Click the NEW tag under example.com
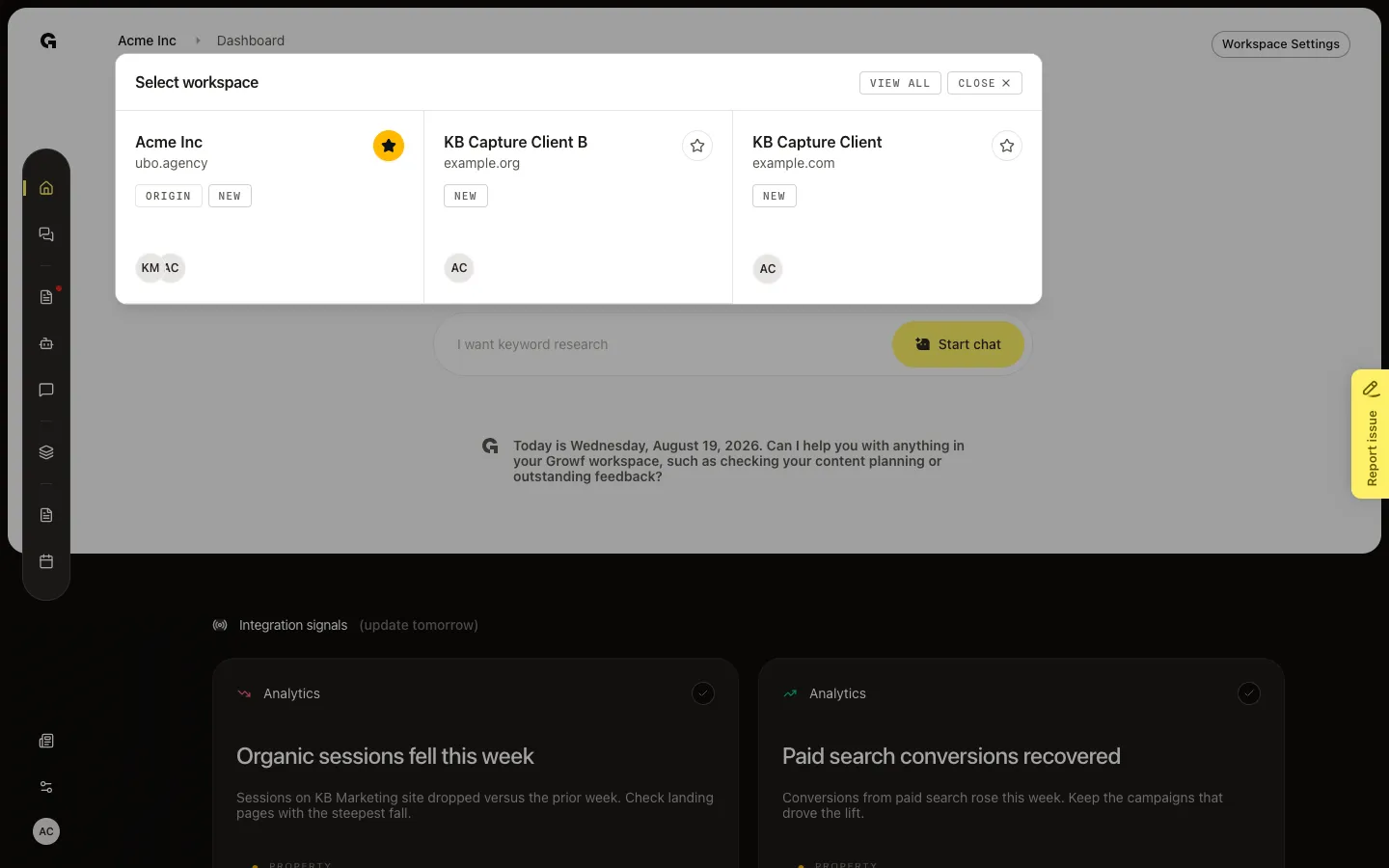This screenshot has height=868, width=1389. (775, 196)
